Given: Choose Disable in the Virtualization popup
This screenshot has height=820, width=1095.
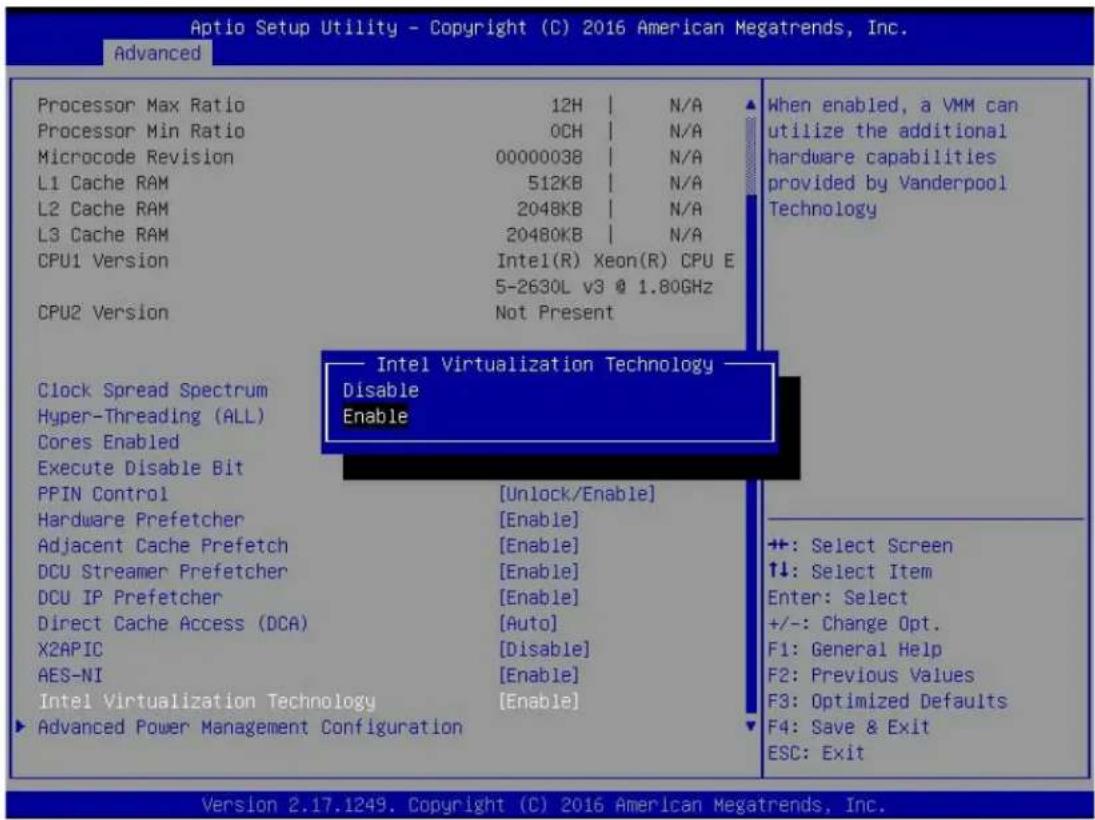Looking at the screenshot, I should [x=381, y=390].
